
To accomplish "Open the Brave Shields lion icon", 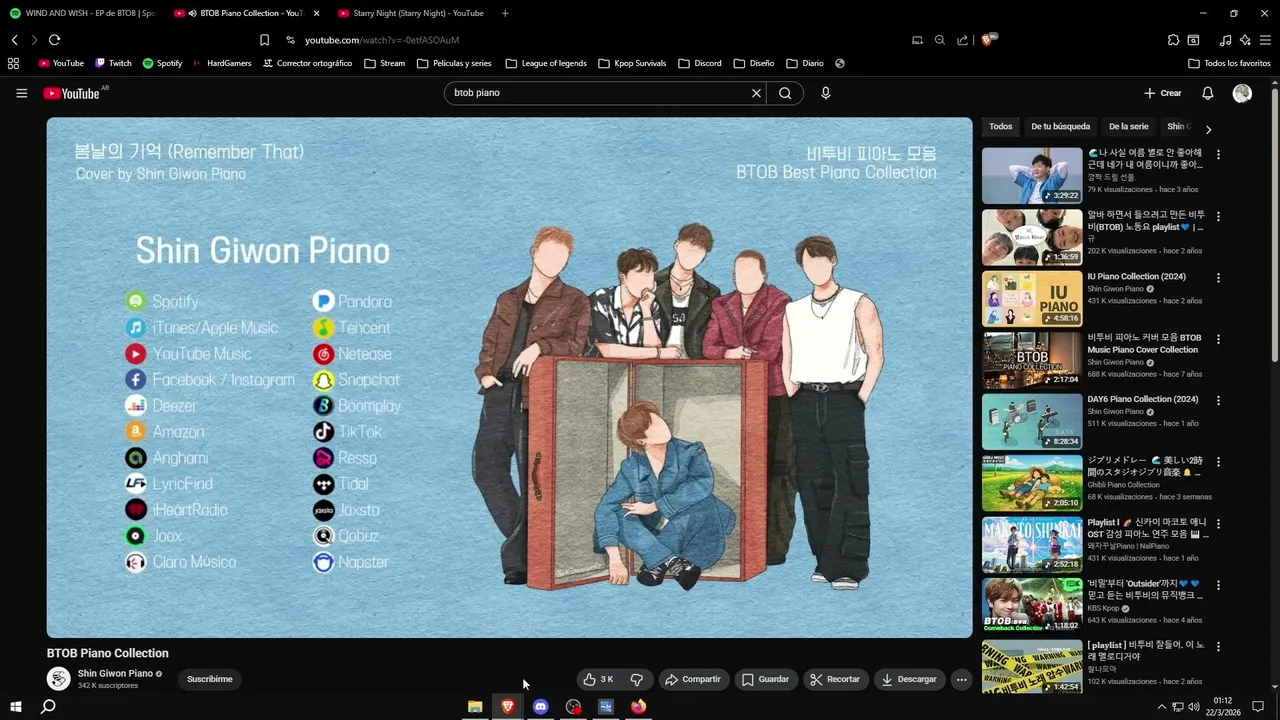I will (x=988, y=40).
